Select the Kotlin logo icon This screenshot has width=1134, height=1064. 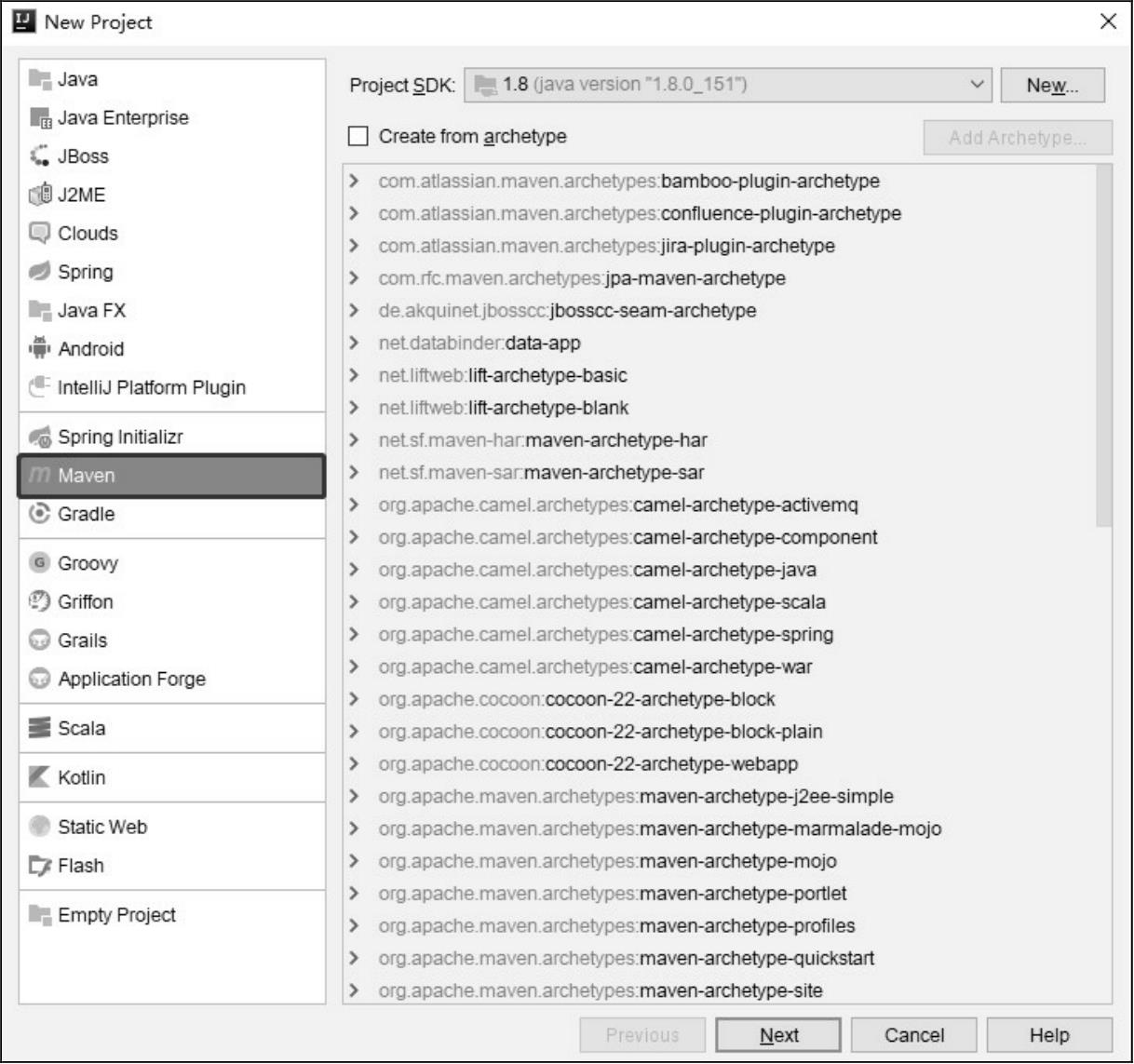point(39,777)
